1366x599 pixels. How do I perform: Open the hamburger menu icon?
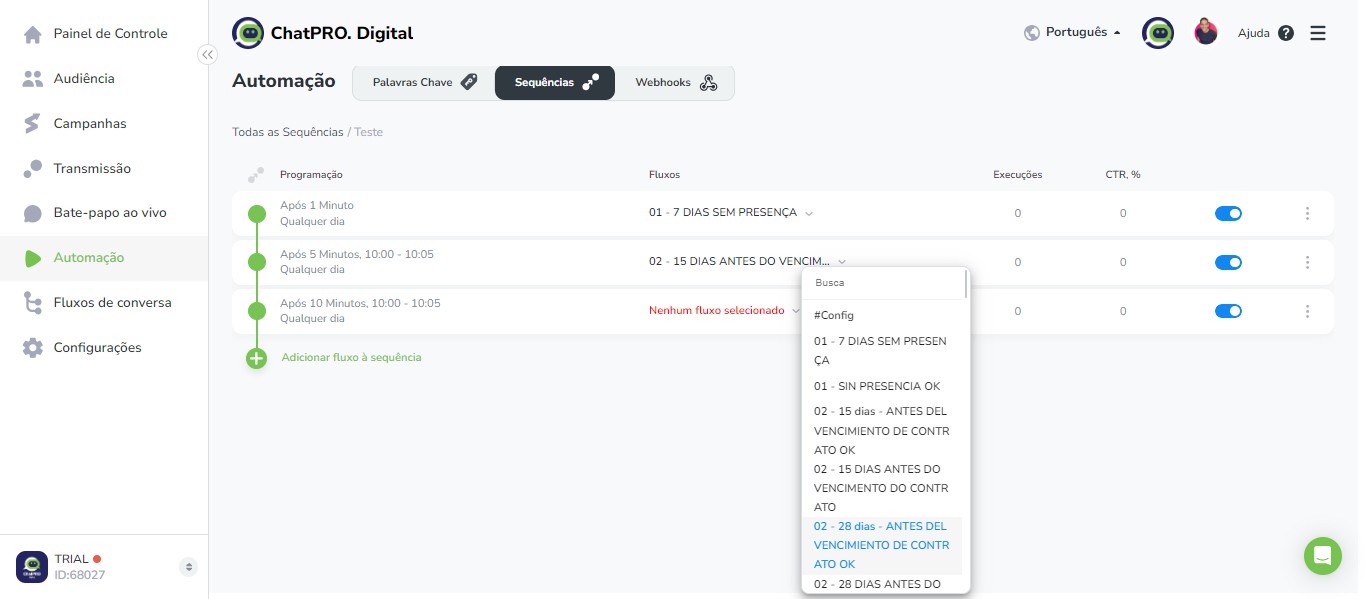pos(1318,33)
